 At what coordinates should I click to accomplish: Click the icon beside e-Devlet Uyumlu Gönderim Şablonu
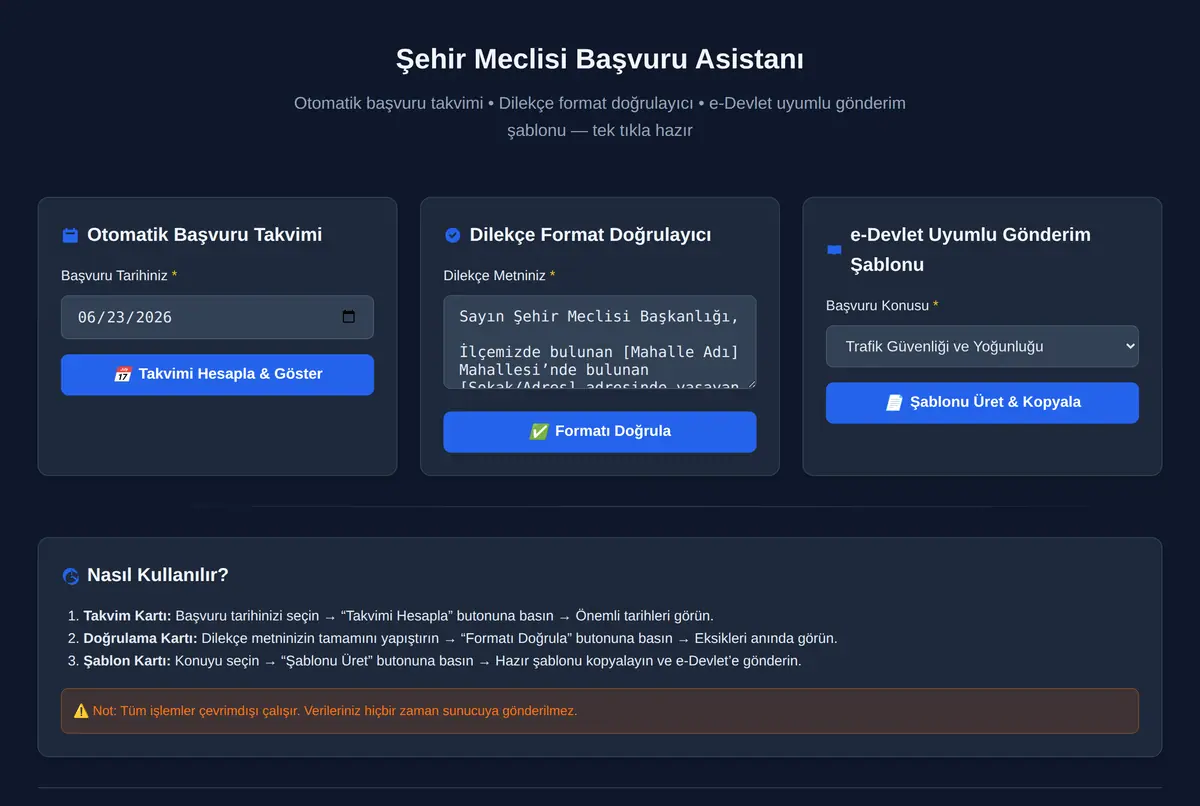click(834, 250)
